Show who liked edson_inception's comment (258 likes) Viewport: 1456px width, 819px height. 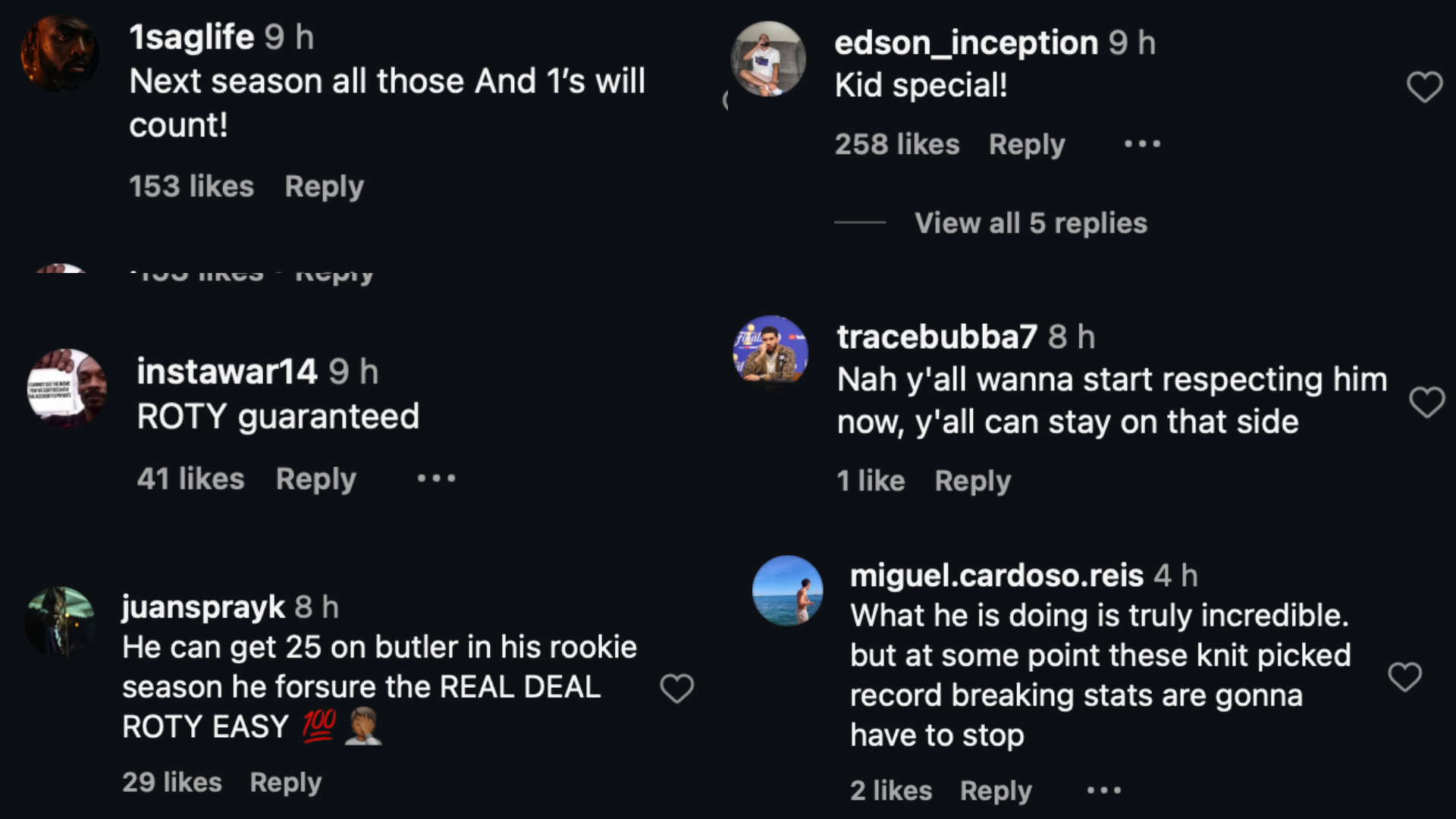(897, 144)
